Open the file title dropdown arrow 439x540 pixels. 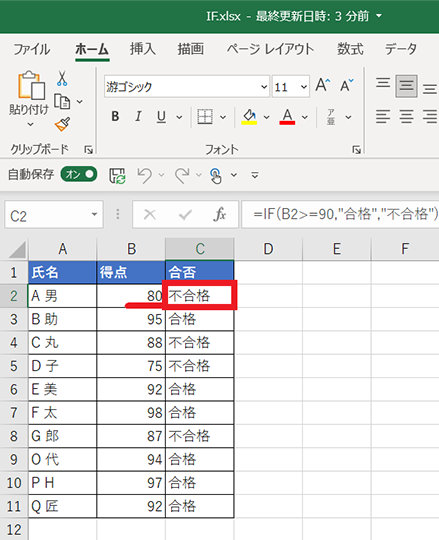(379, 16)
